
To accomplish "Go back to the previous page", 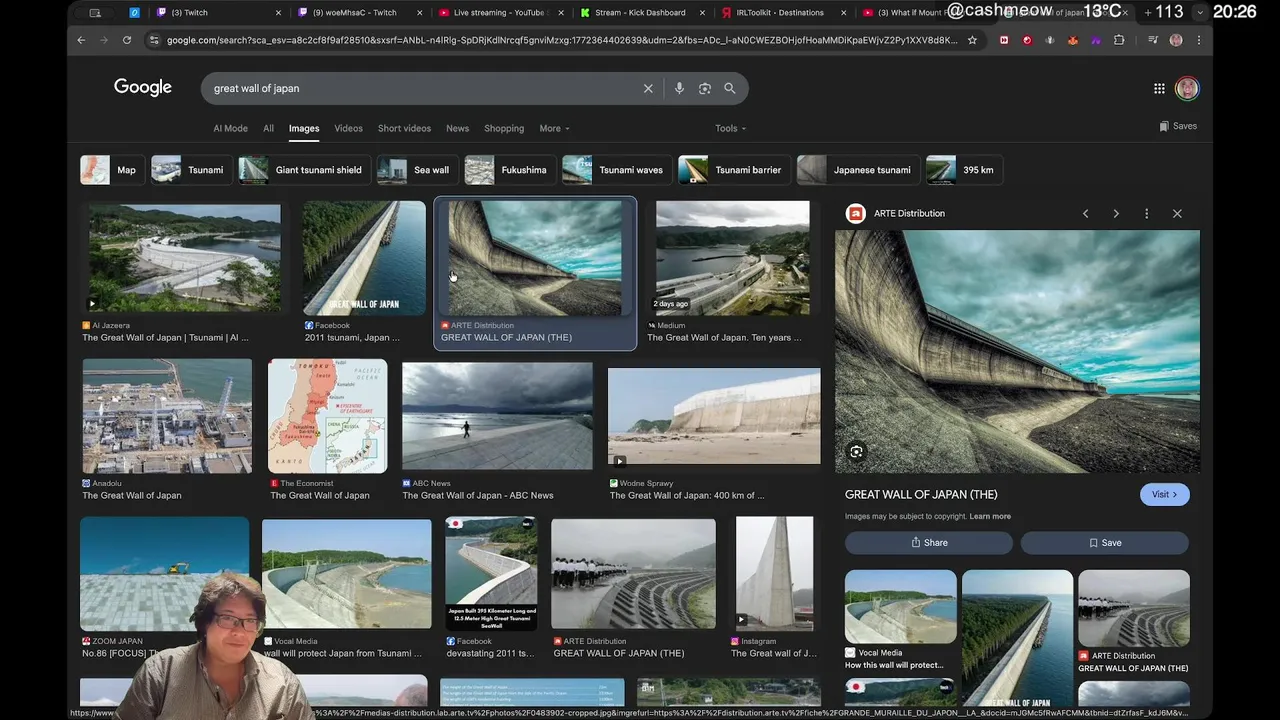I will 81,40.
